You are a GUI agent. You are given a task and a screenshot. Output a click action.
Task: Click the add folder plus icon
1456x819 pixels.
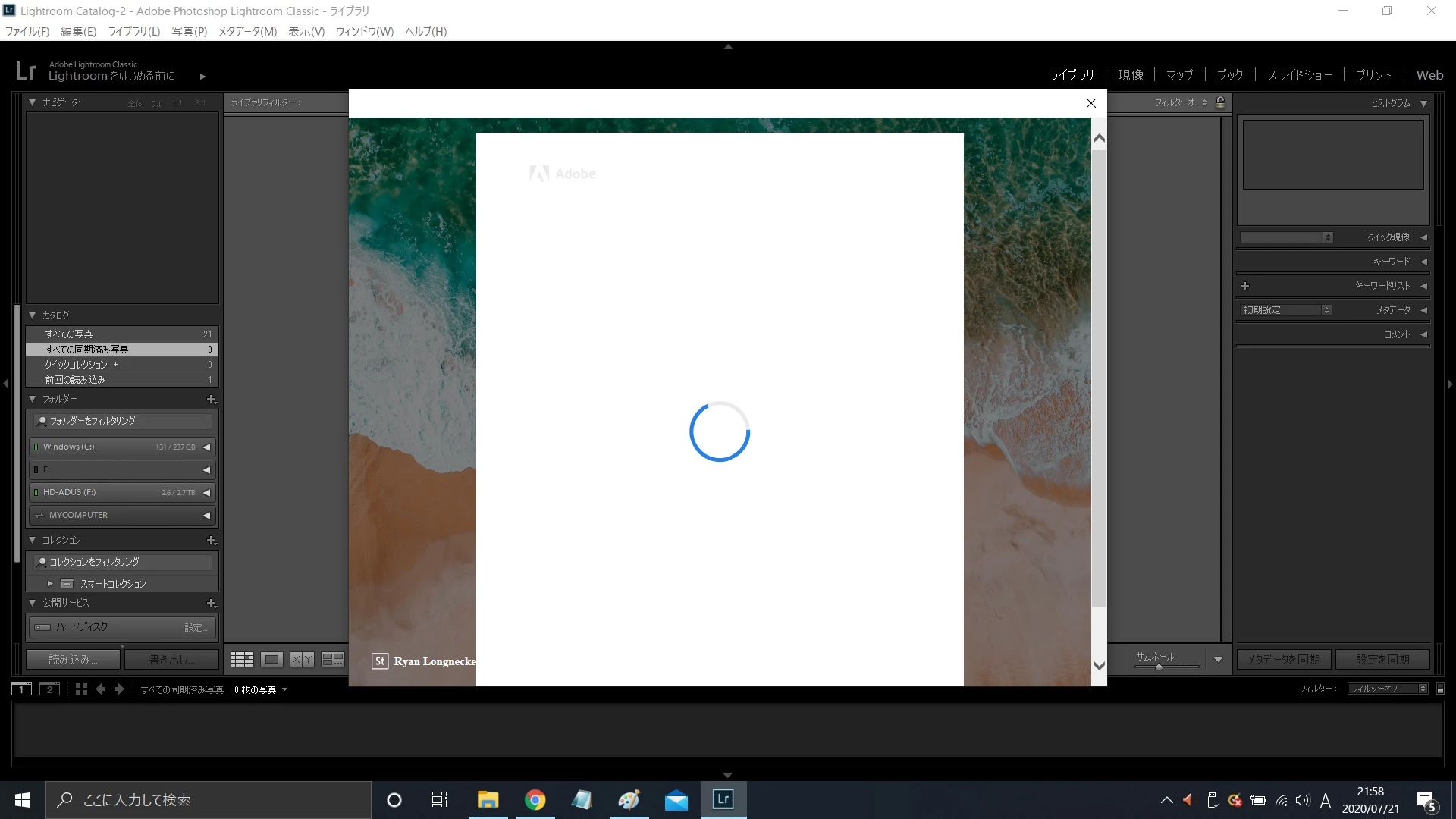point(212,399)
